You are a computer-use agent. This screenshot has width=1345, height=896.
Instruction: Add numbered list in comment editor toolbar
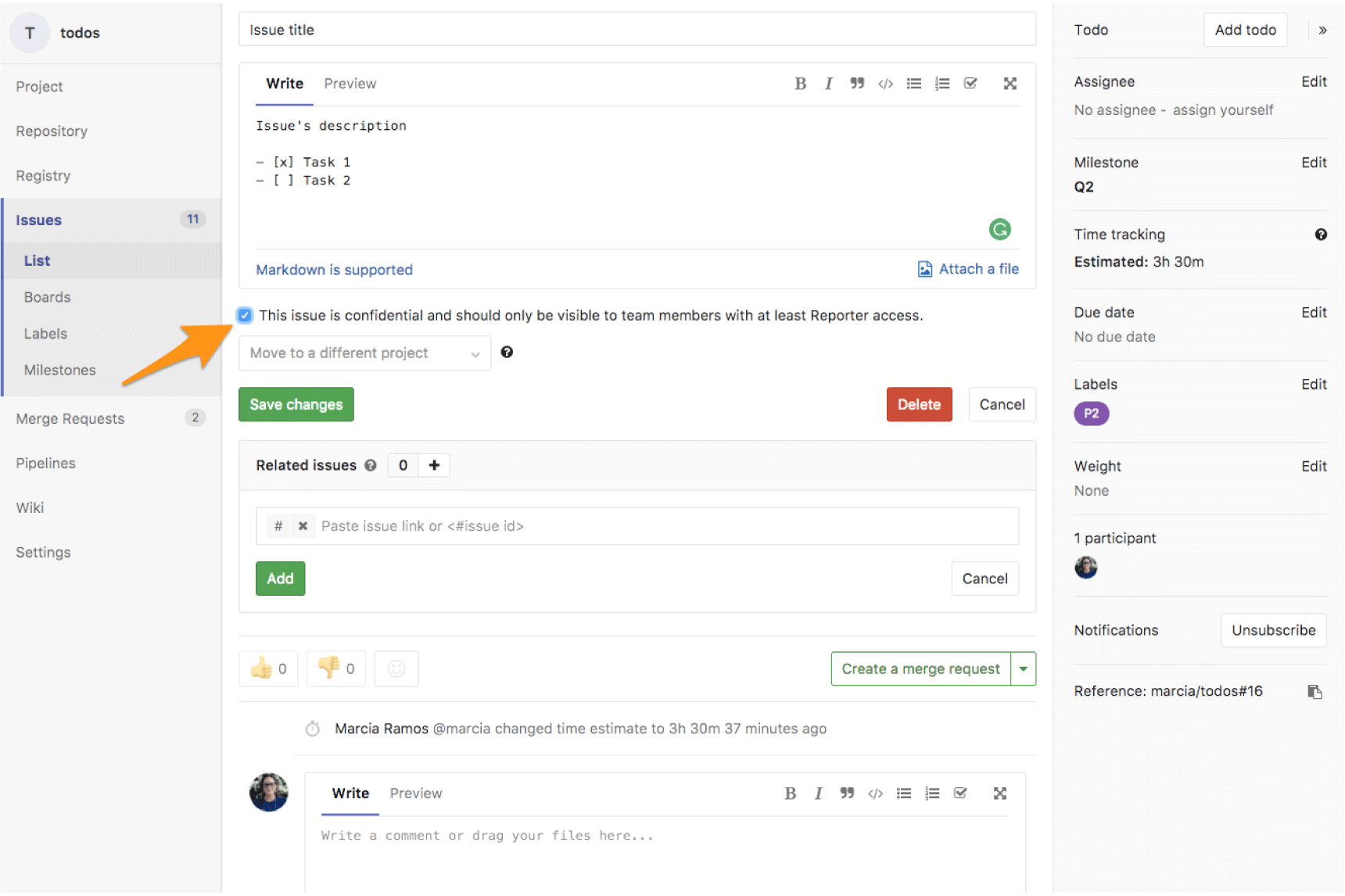[x=932, y=794]
